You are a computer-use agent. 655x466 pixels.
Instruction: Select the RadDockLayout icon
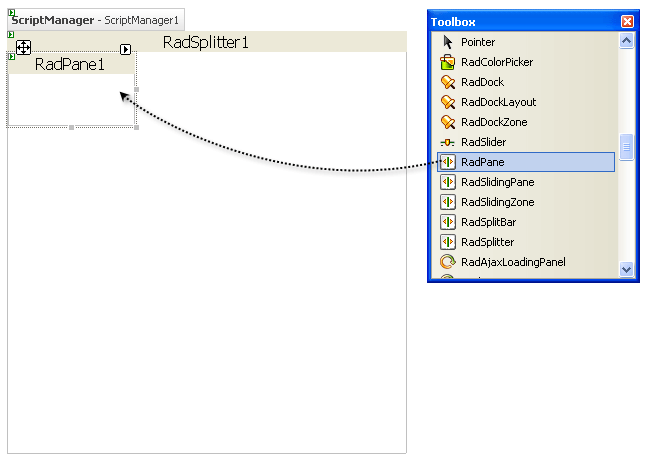pos(449,102)
